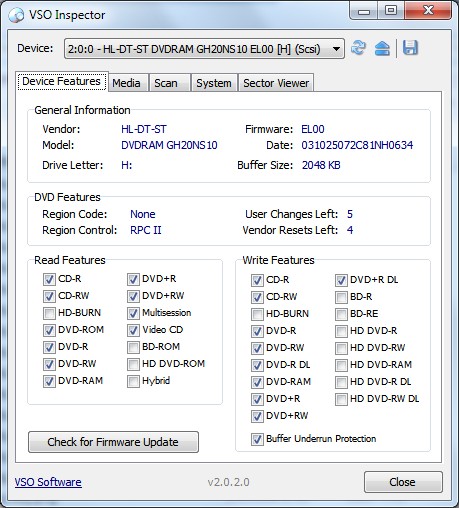Image resolution: width=459 pixels, height=508 pixels.
Task: Toggle the HD DVD-RAM checkbox
Action: (341, 365)
